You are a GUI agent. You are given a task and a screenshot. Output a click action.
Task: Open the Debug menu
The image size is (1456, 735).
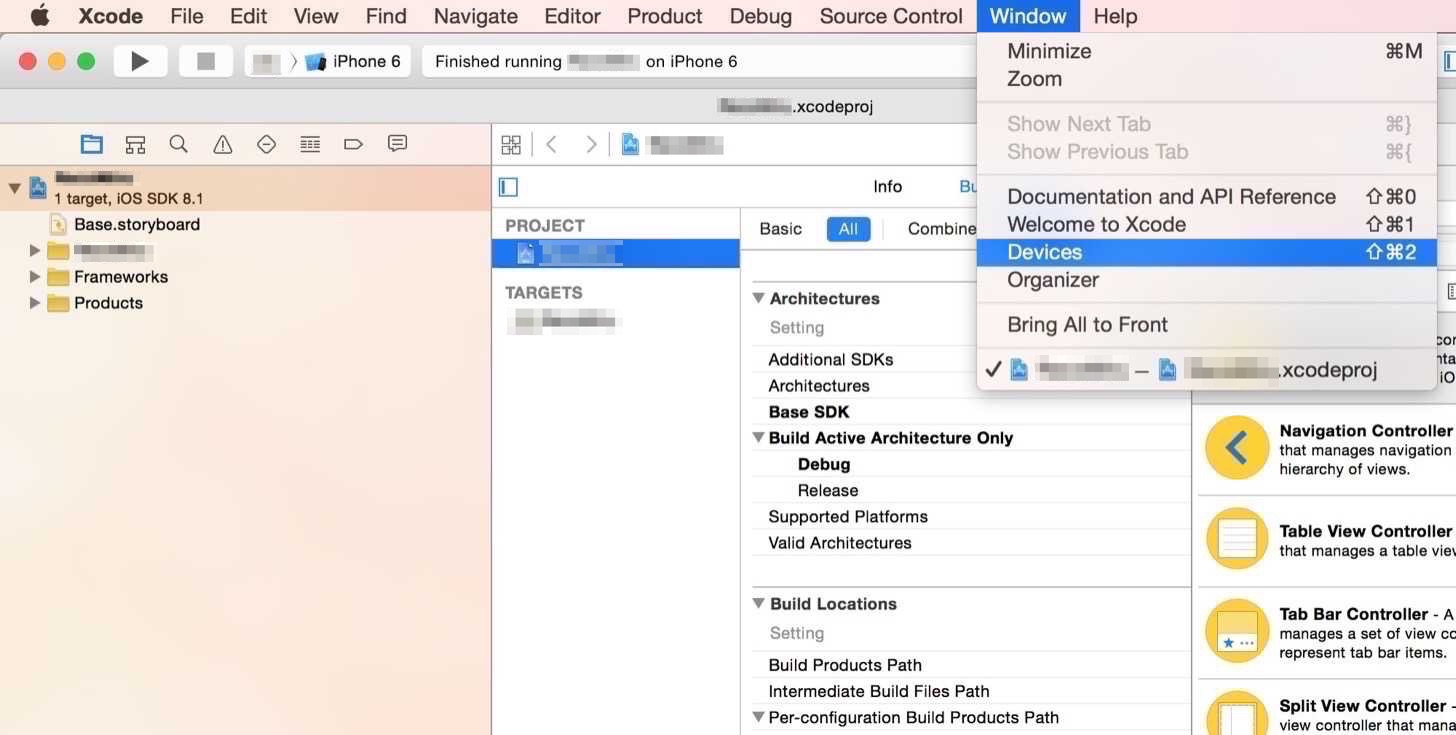click(x=761, y=16)
